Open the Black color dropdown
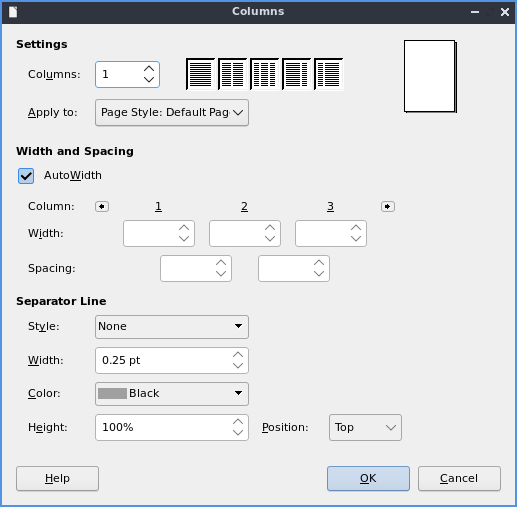 coord(172,394)
